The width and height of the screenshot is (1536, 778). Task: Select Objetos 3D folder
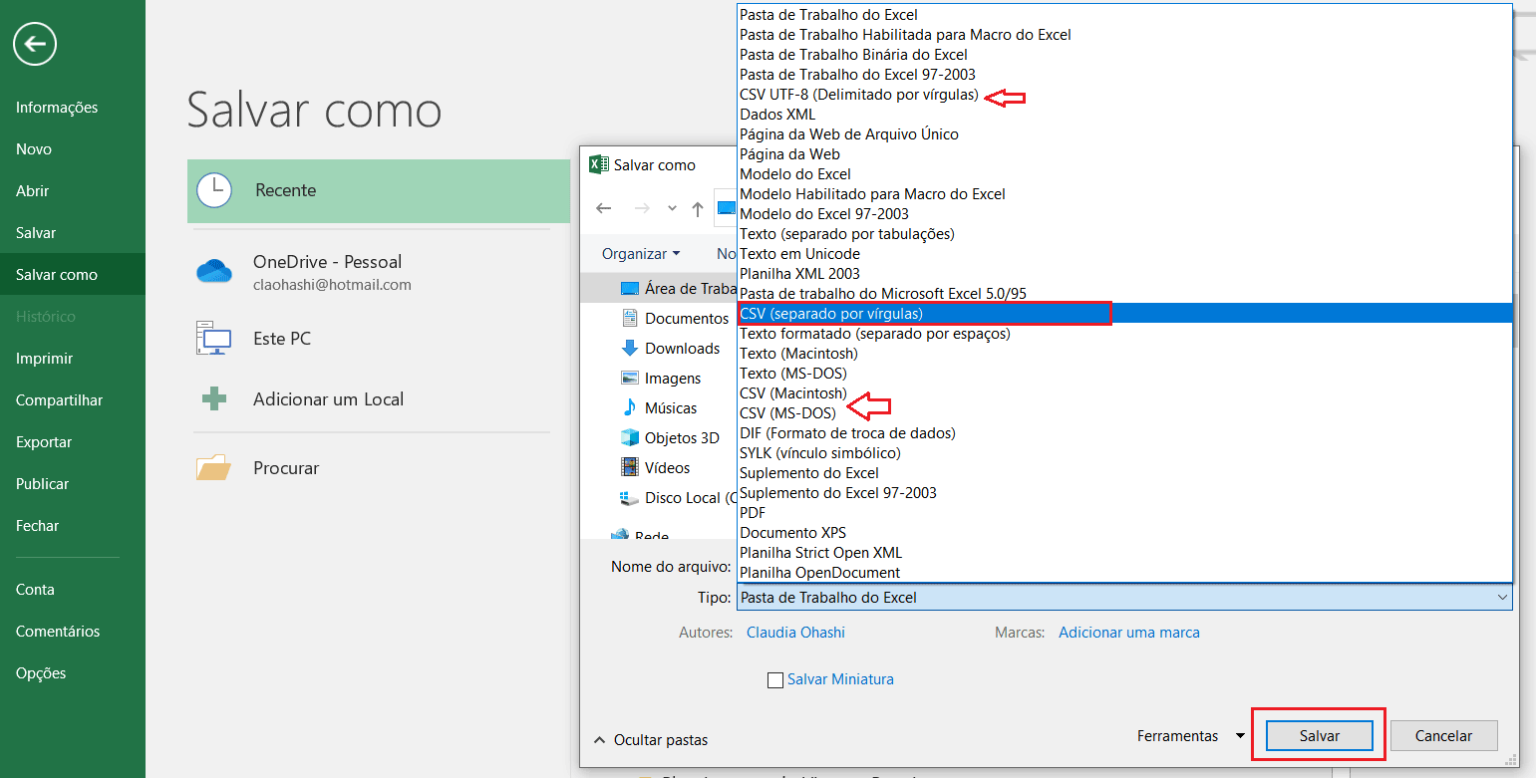click(681, 438)
